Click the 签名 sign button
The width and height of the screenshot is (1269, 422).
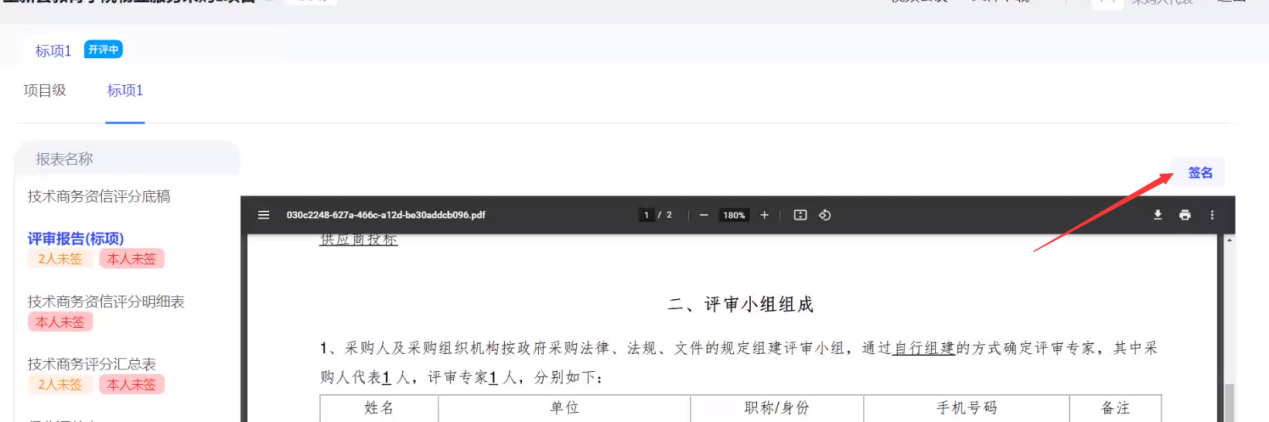pos(1200,173)
